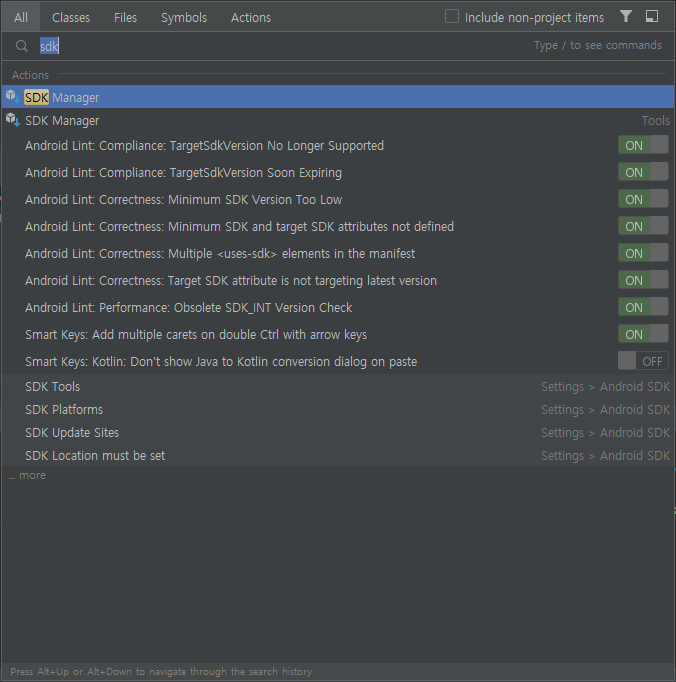Toggle Add multiple carets on double Ctrl switch
The height and width of the screenshot is (682, 676).
tap(643, 334)
